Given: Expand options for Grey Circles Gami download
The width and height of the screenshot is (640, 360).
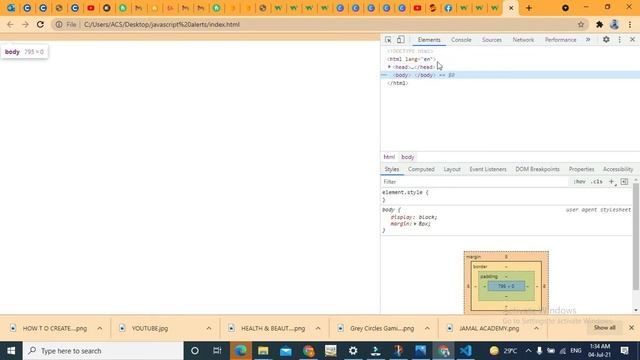Looking at the screenshot, I should click(x=427, y=328).
